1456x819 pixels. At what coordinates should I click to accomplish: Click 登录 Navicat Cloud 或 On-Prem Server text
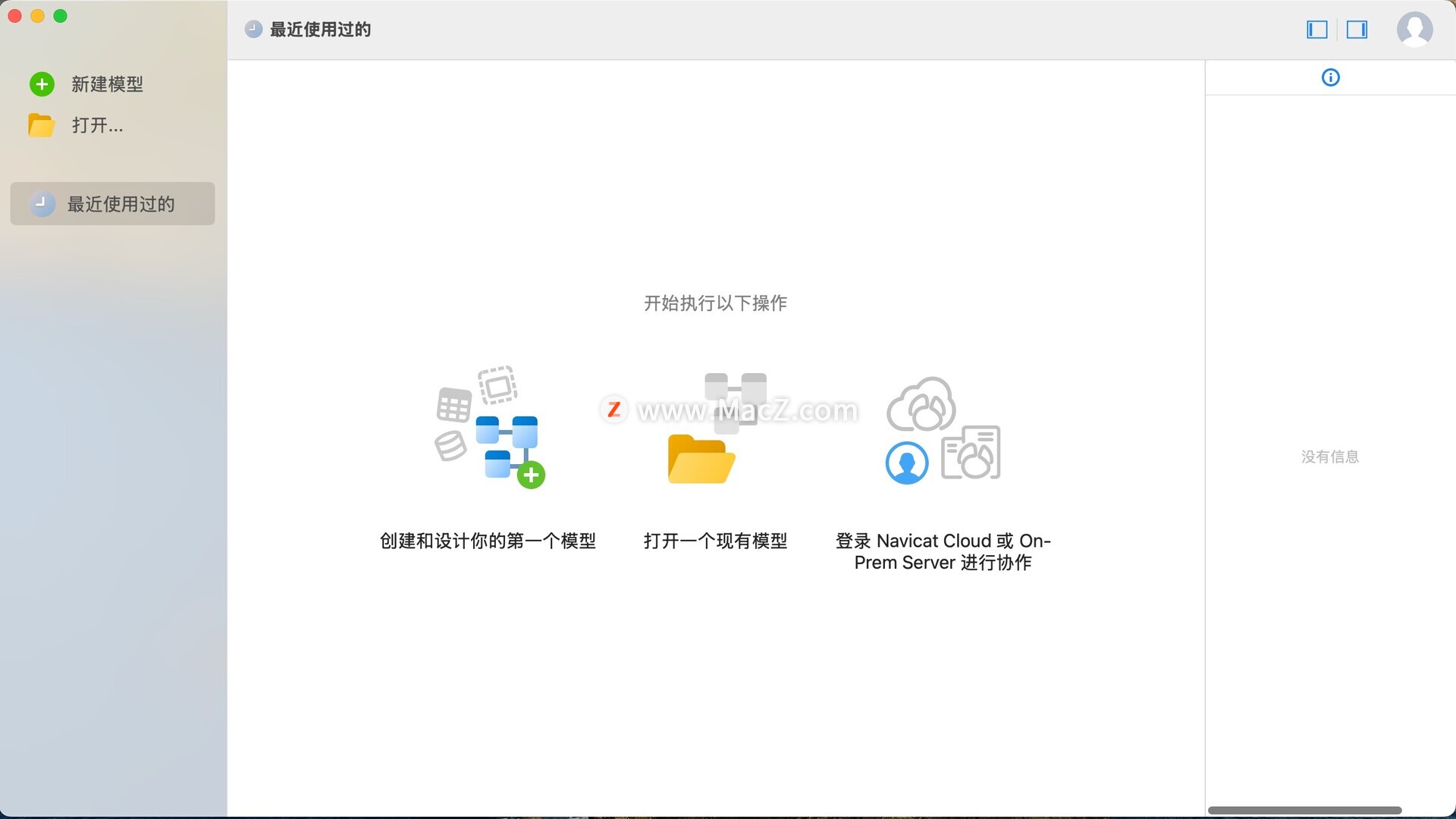tap(943, 551)
